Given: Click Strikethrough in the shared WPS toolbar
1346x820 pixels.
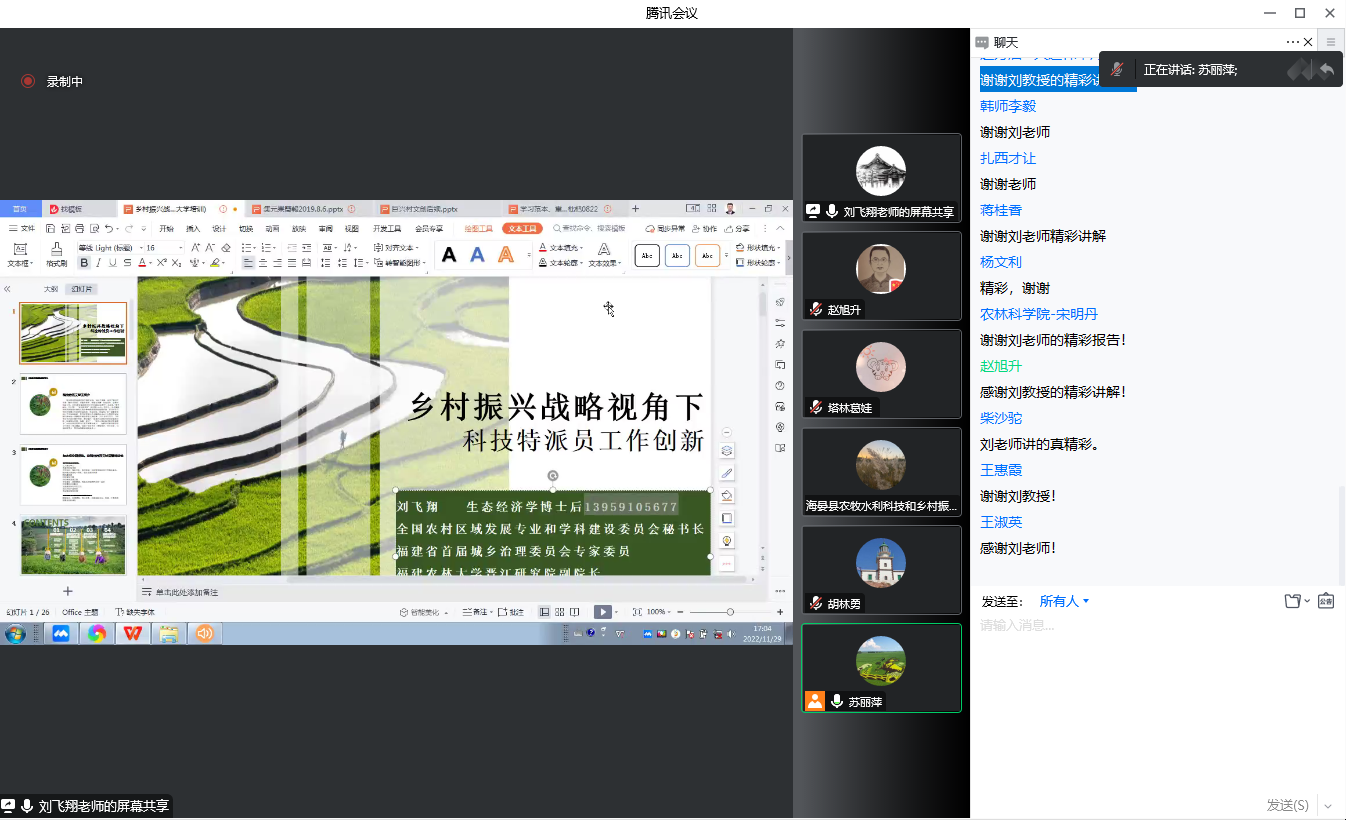Looking at the screenshot, I should click(127, 263).
